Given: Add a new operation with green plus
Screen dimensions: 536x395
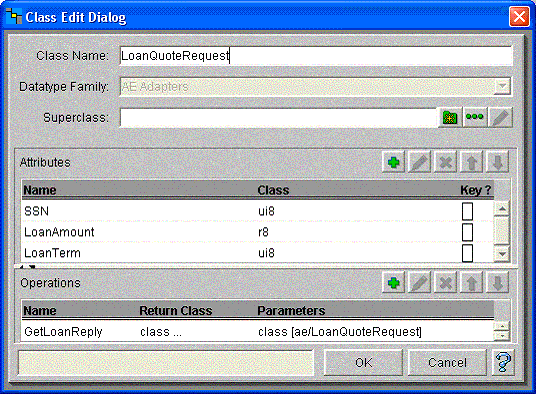Looking at the screenshot, I should [x=393, y=283].
